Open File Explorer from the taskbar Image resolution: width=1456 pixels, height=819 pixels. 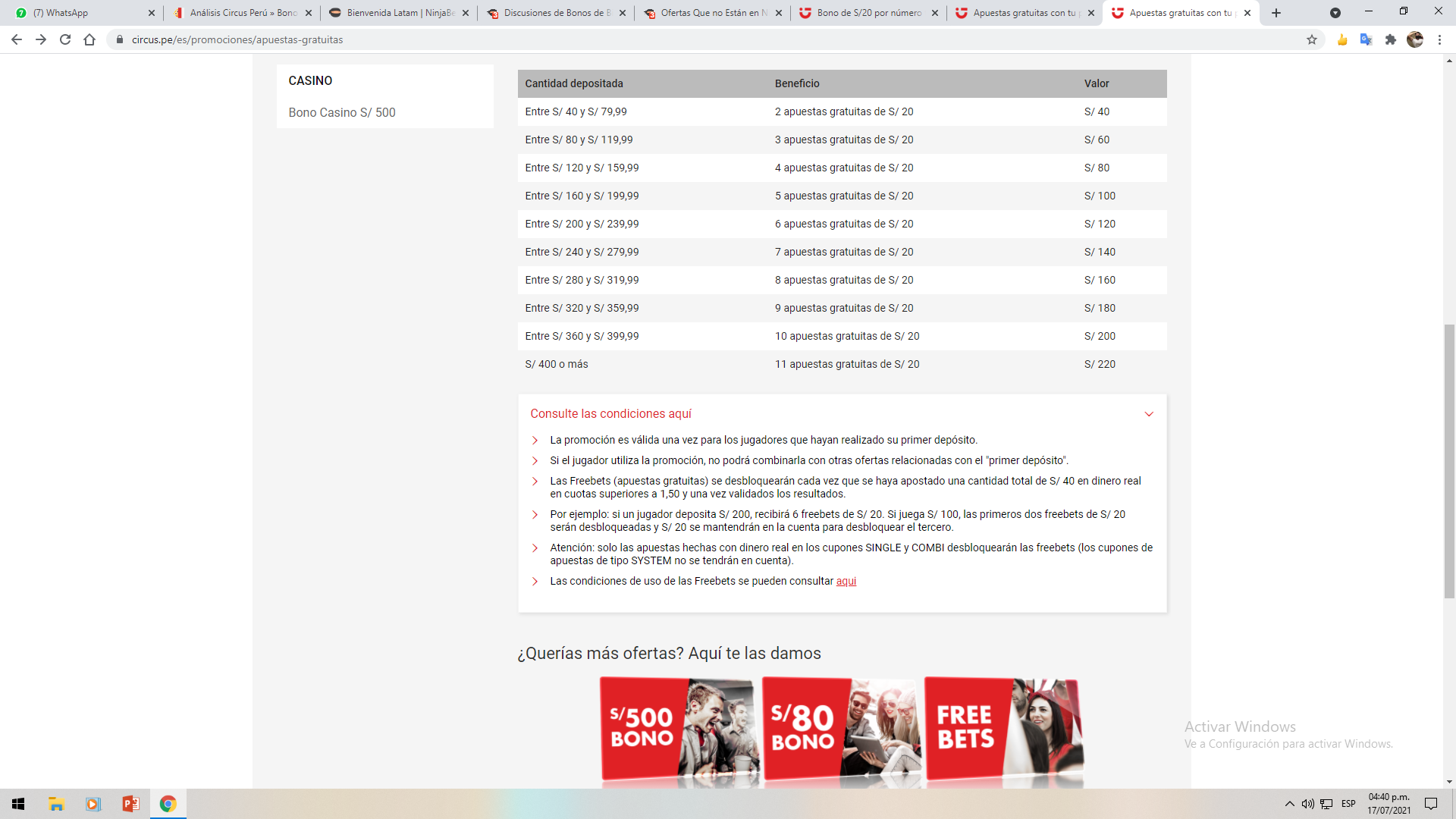(56, 804)
